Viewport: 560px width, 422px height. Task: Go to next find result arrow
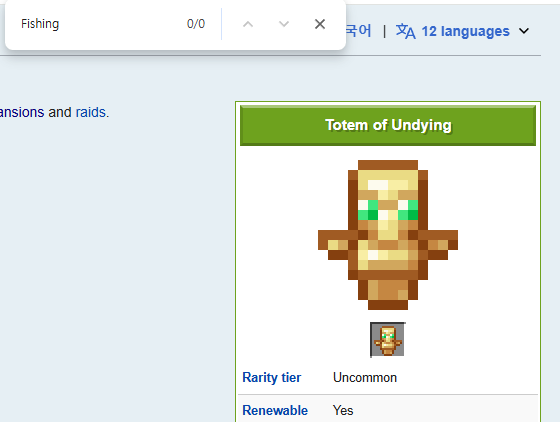tap(284, 24)
